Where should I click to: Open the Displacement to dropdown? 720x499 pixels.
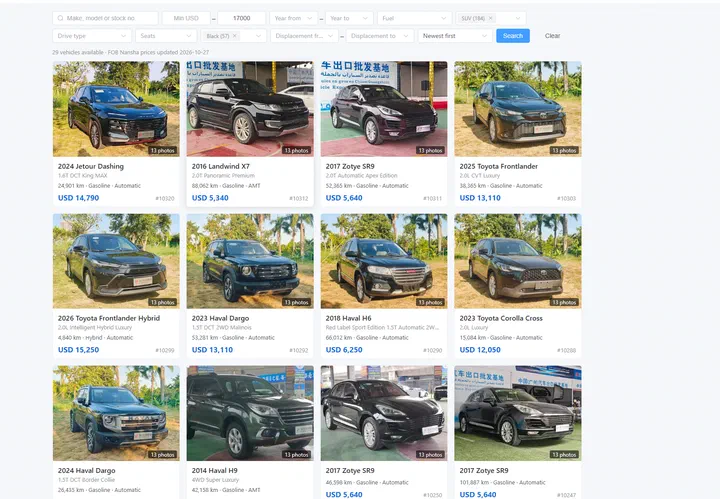[380, 36]
